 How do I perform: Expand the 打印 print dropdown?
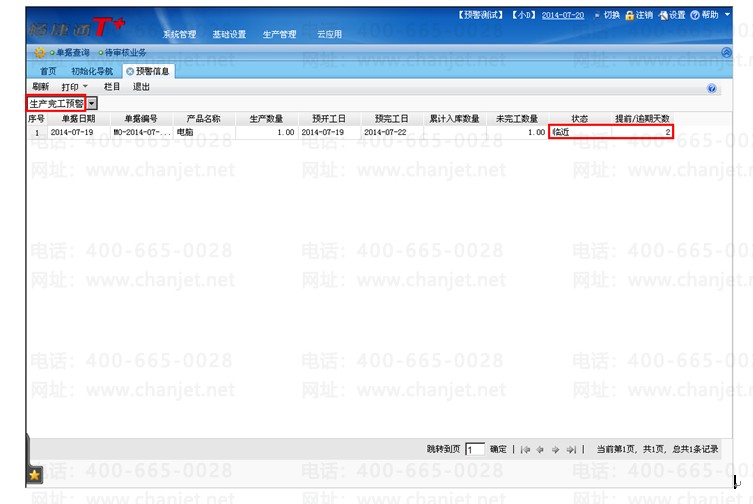(85, 86)
